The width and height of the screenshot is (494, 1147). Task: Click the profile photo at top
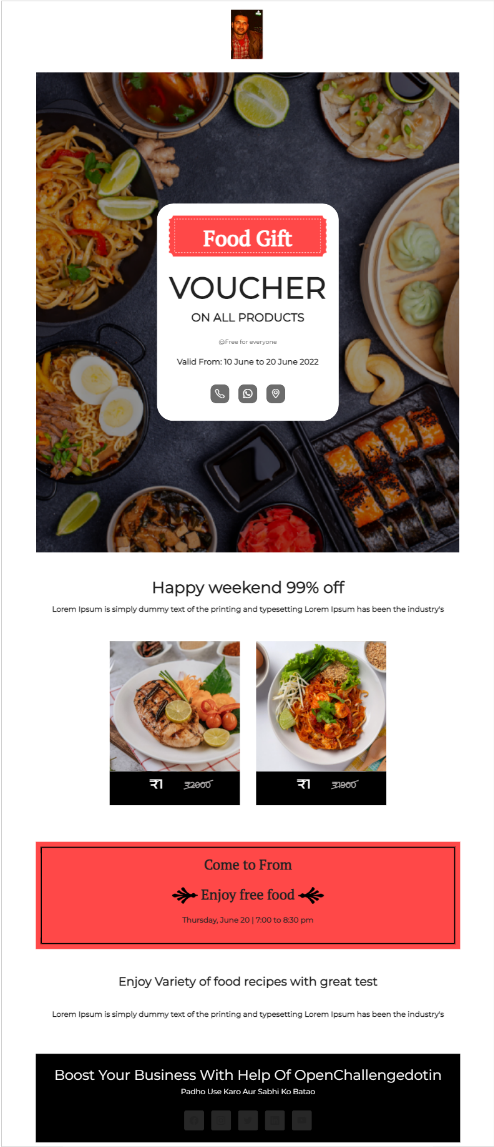click(247, 34)
